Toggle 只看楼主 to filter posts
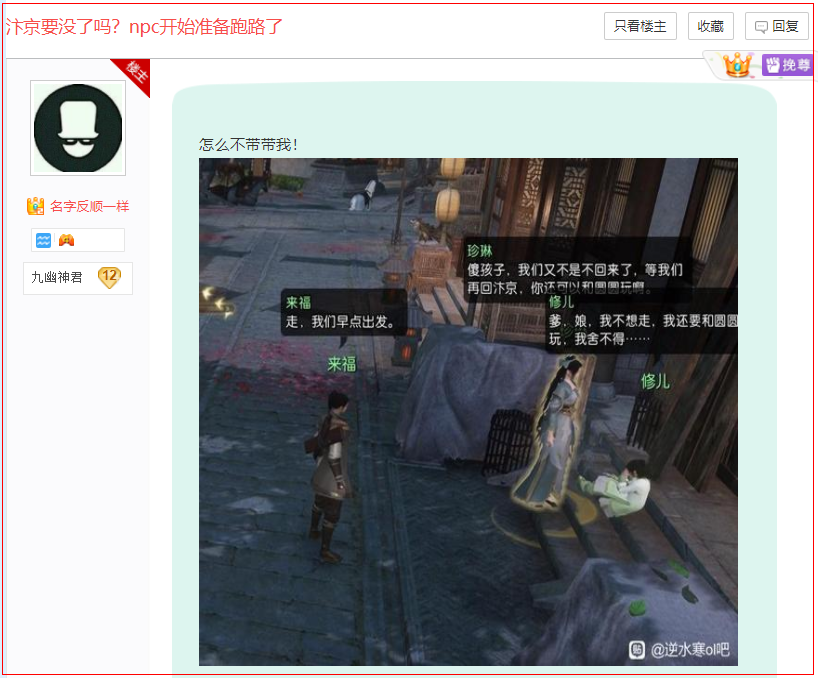The height and width of the screenshot is (678, 818). [x=640, y=27]
